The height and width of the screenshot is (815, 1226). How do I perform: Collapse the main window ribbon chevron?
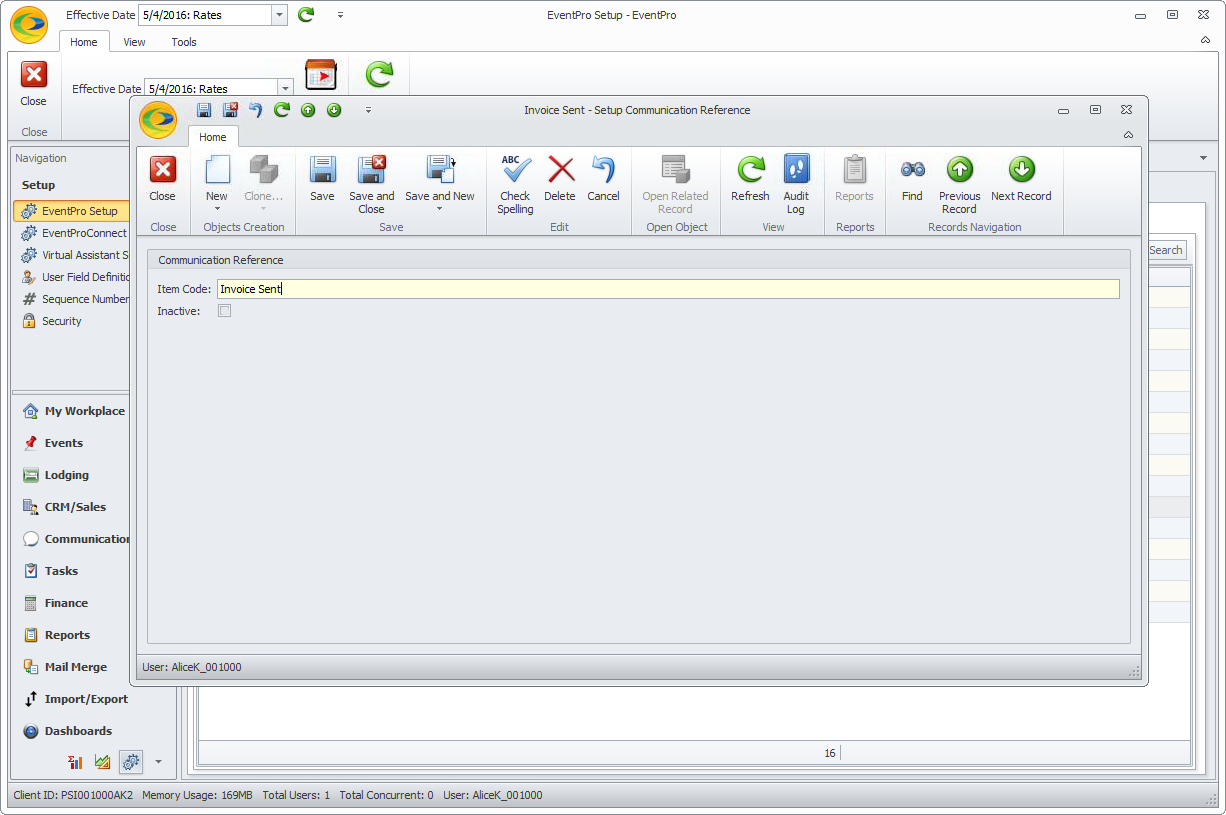coord(1205,40)
